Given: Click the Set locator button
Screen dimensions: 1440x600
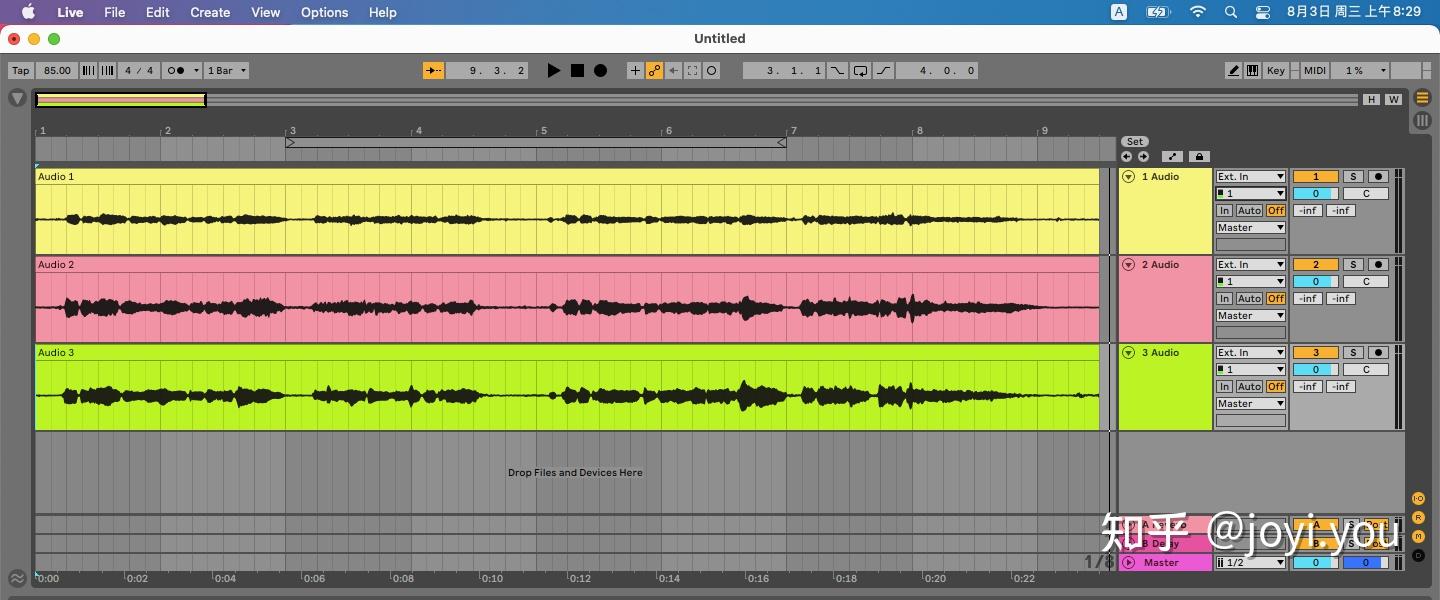Looking at the screenshot, I should pyautogui.click(x=1134, y=141).
